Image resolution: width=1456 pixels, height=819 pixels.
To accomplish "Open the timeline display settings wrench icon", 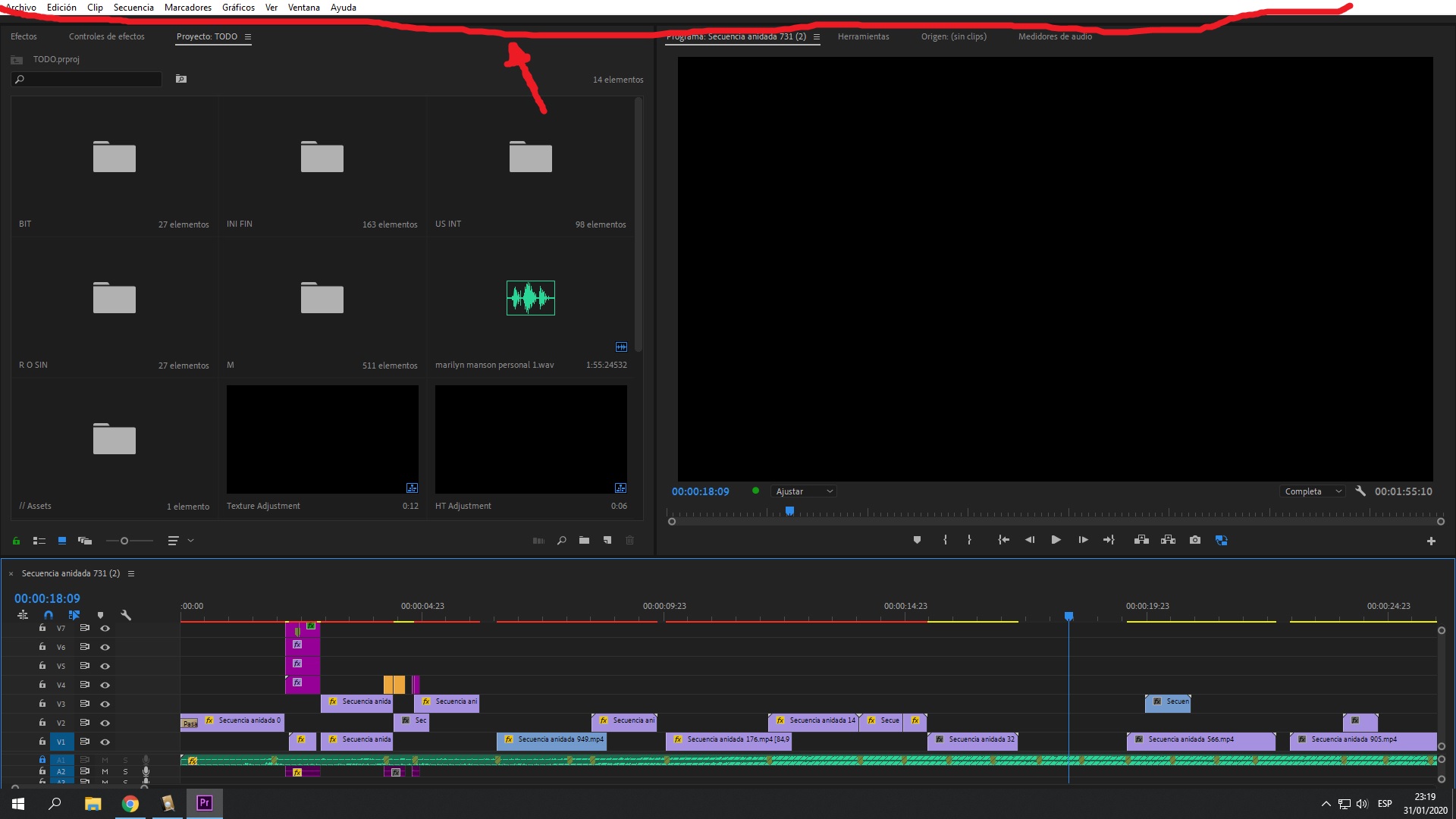I will pos(127,616).
